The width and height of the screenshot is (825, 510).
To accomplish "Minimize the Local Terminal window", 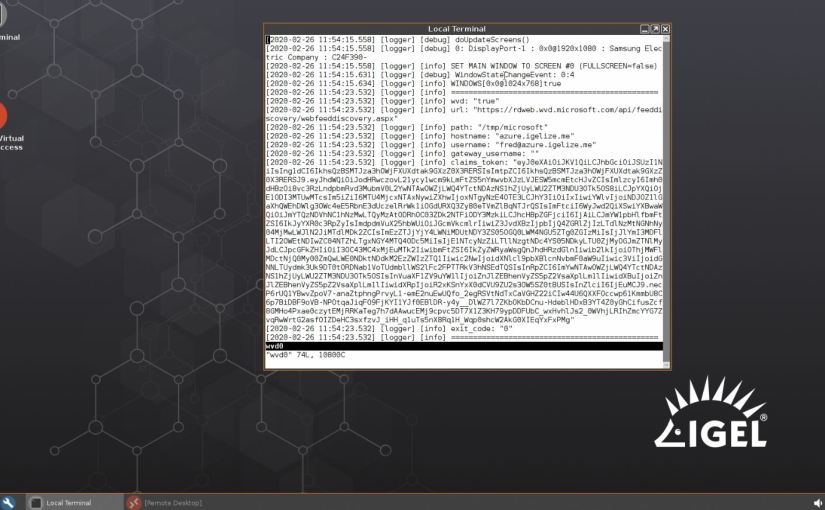I will click(x=645, y=29).
